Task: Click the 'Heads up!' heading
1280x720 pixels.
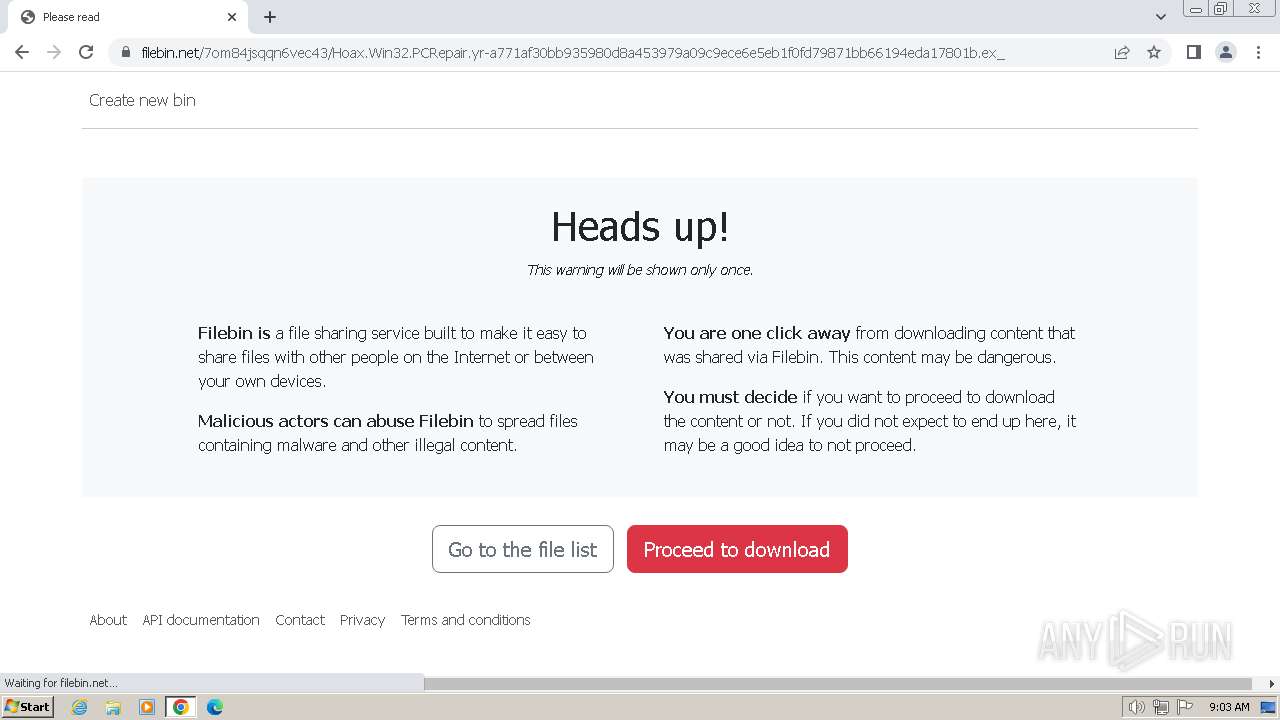Action: pos(640,227)
